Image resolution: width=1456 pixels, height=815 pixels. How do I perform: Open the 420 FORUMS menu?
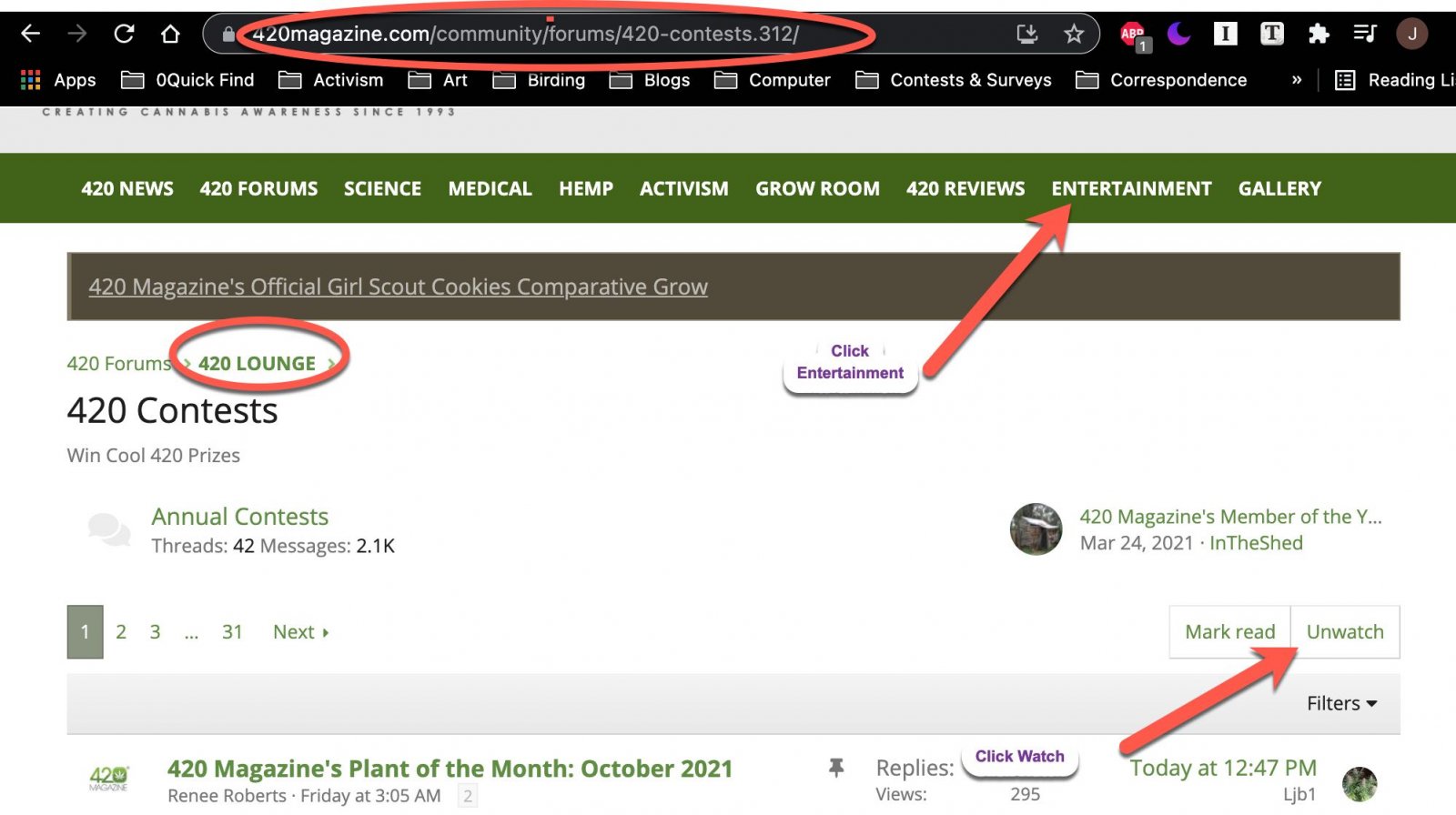pos(258,188)
